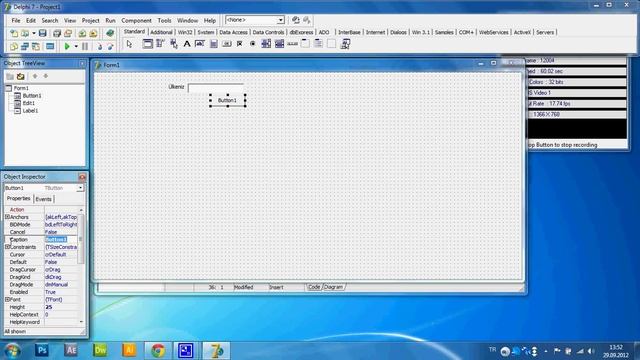Select the ListBox component icon
Image resolution: width=640 pixels, height=360 pixels.
coord(266,44)
